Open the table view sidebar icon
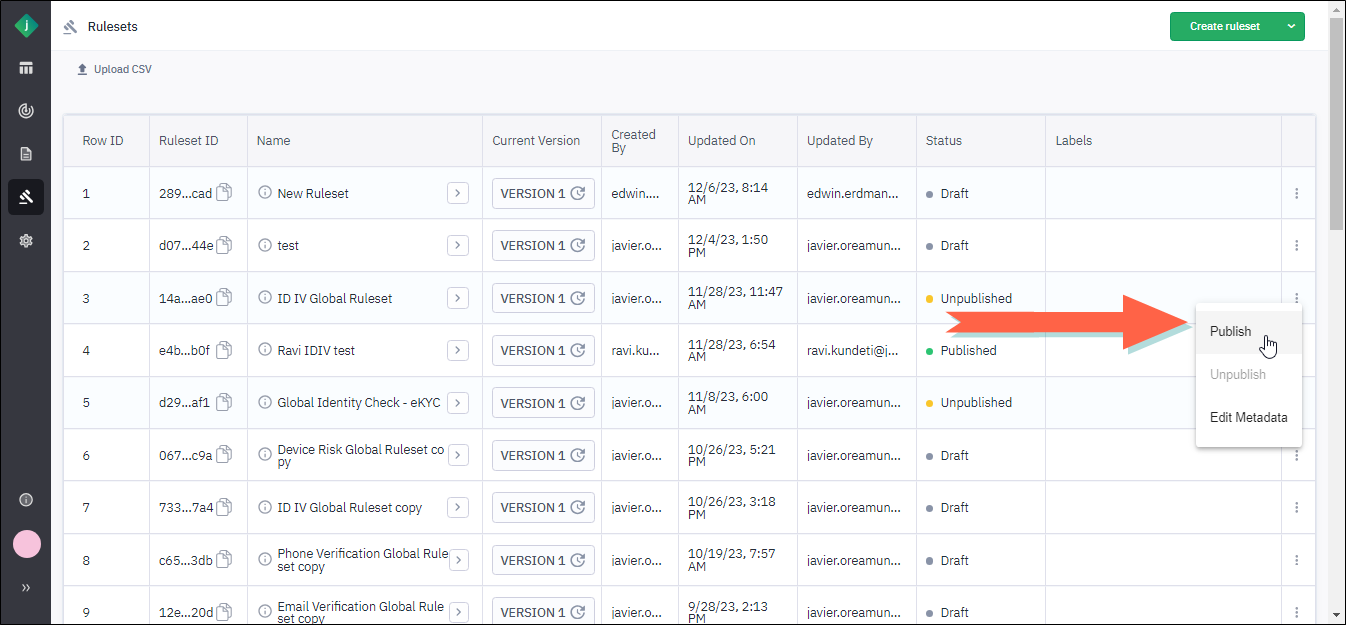 click(26, 68)
